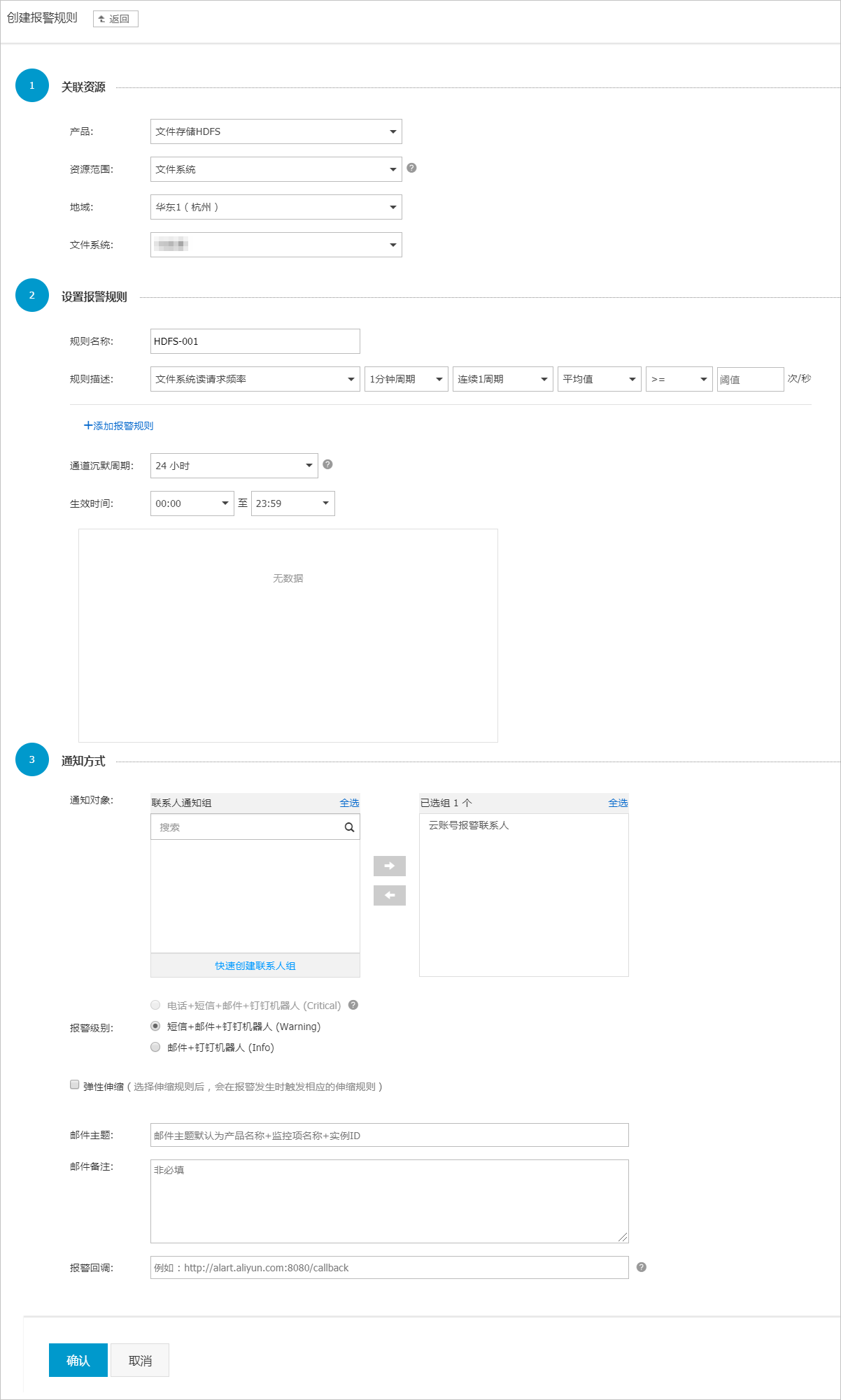Click the help icon beside 资源范围

(411, 168)
